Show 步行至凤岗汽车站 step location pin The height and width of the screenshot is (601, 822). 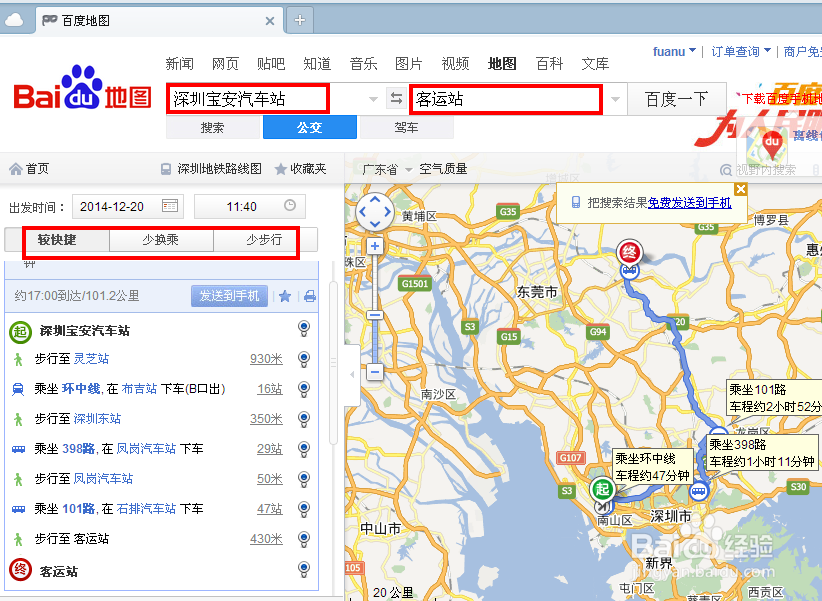pyautogui.click(x=304, y=478)
